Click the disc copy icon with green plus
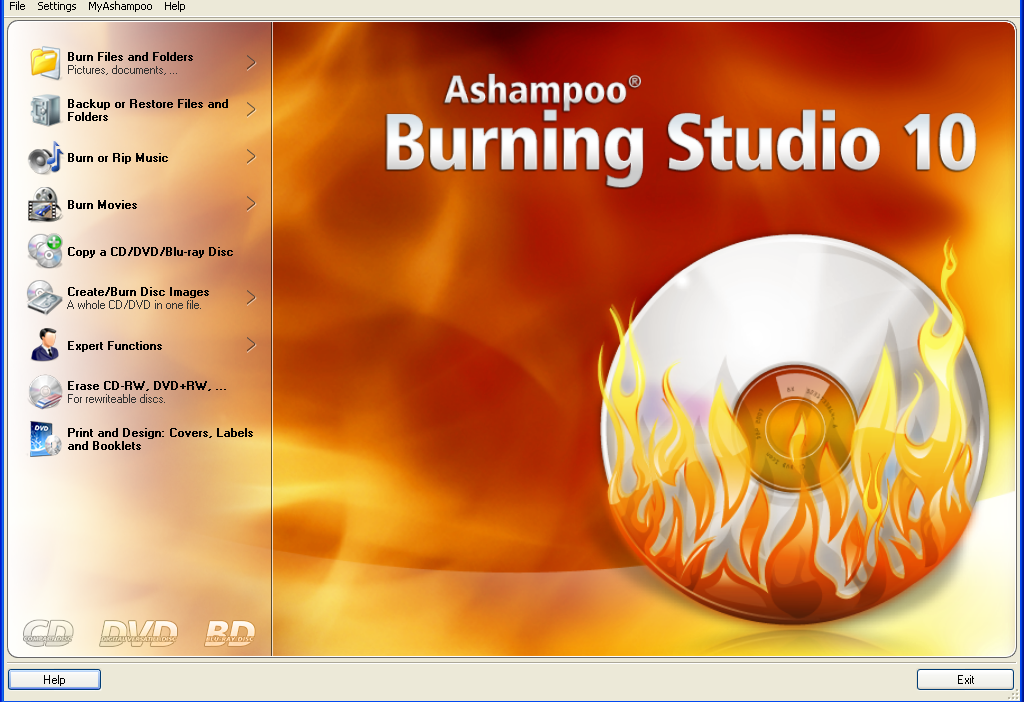Viewport: 1024px width, 702px height. [x=45, y=251]
